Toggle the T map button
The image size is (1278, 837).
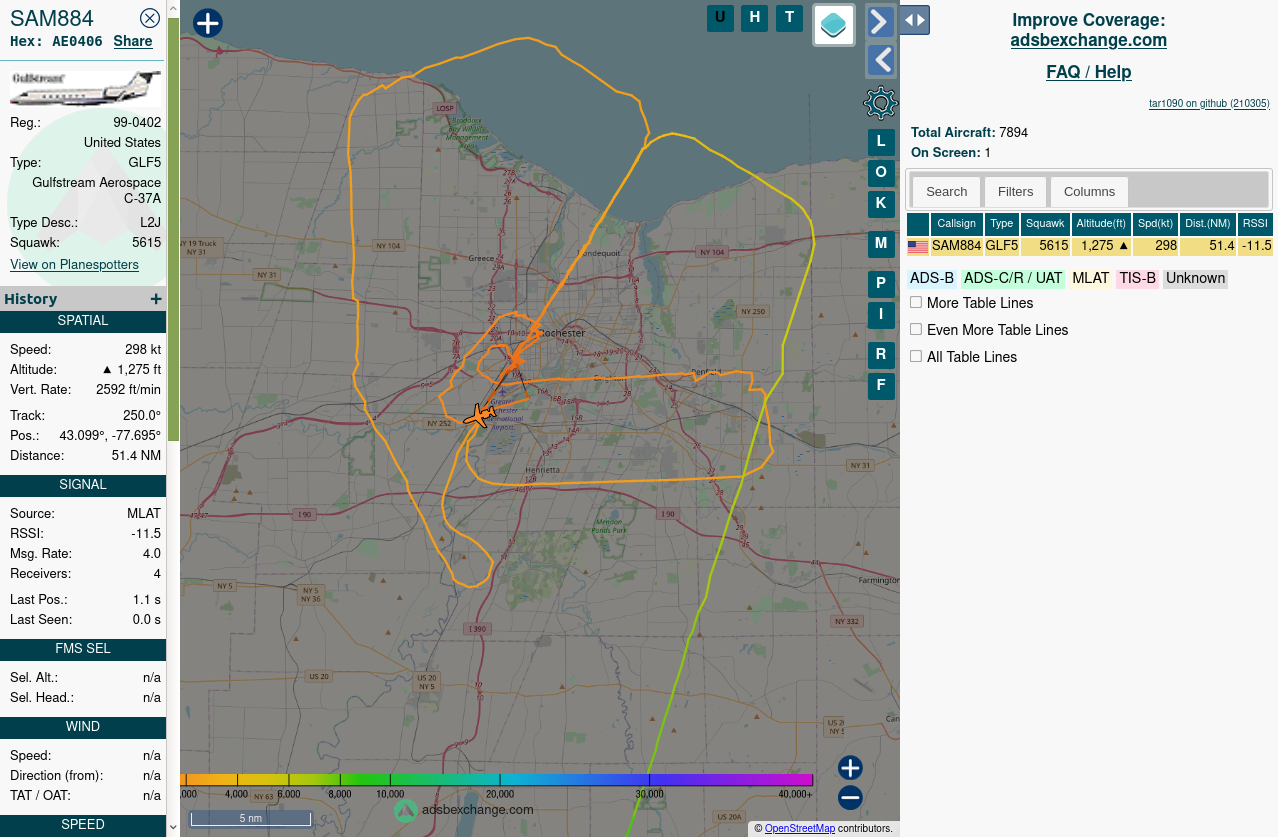790,18
